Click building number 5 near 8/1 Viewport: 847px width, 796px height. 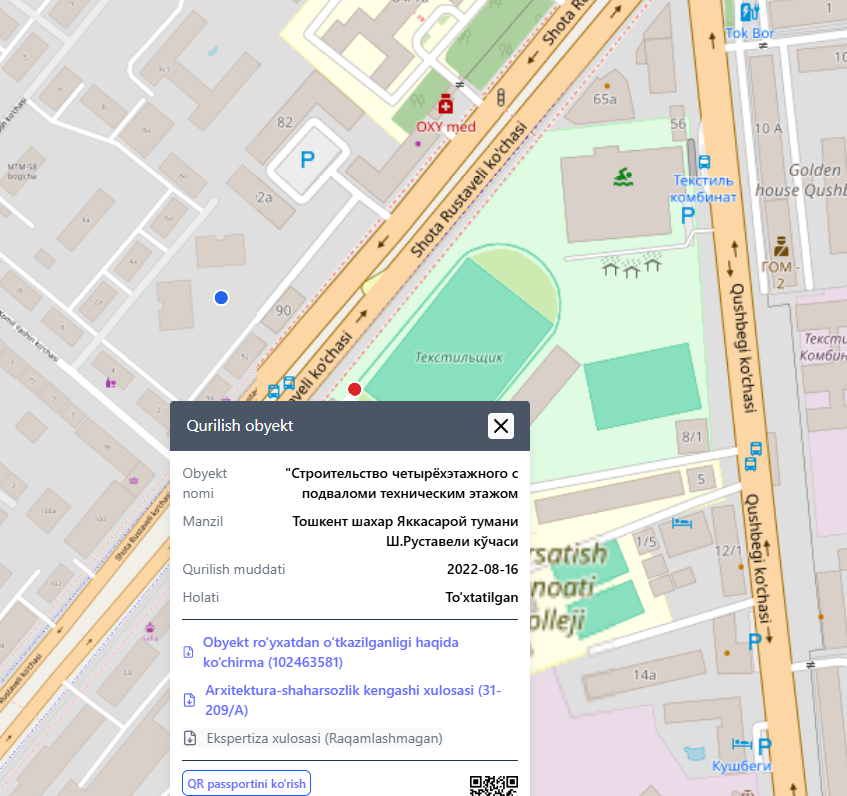point(701,479)
